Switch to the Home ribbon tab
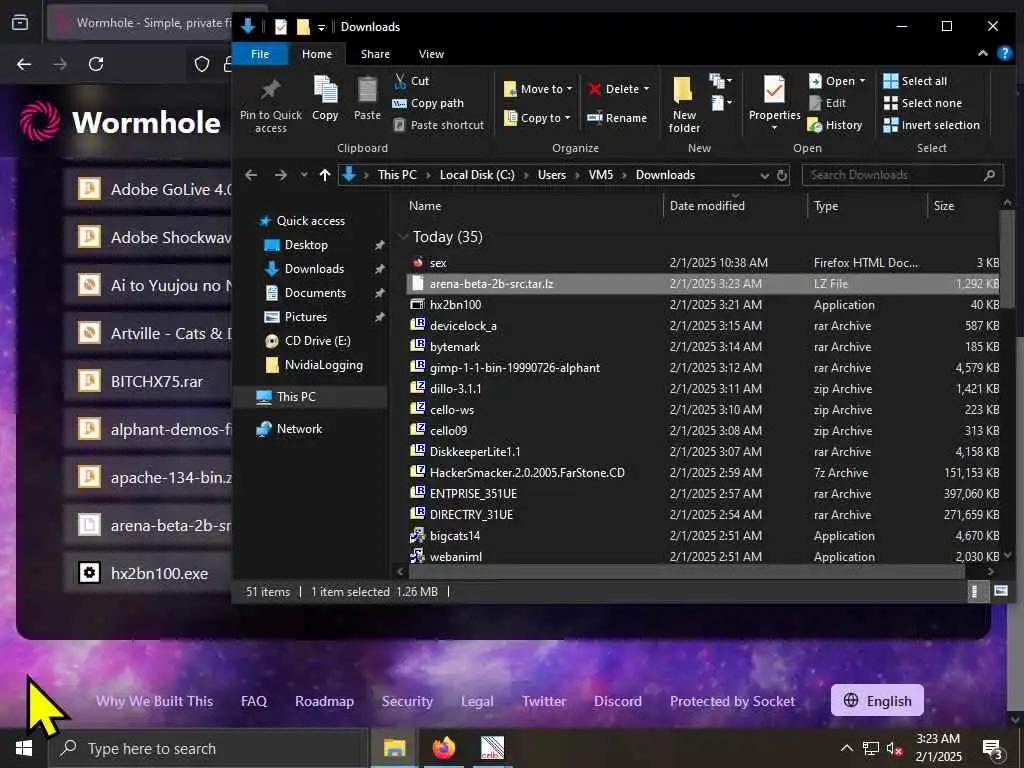 (317, 54)
